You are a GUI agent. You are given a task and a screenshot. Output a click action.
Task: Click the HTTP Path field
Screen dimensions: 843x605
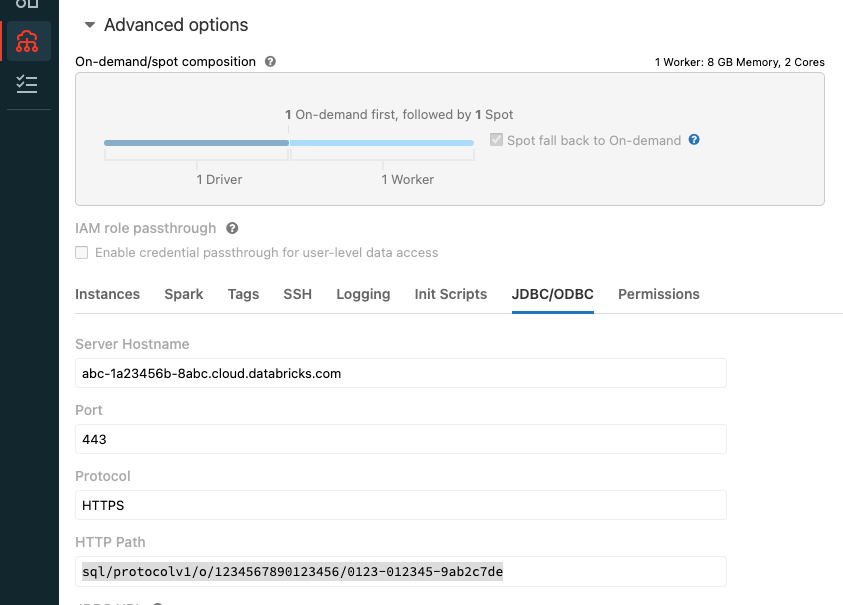[x=401, y=572]
